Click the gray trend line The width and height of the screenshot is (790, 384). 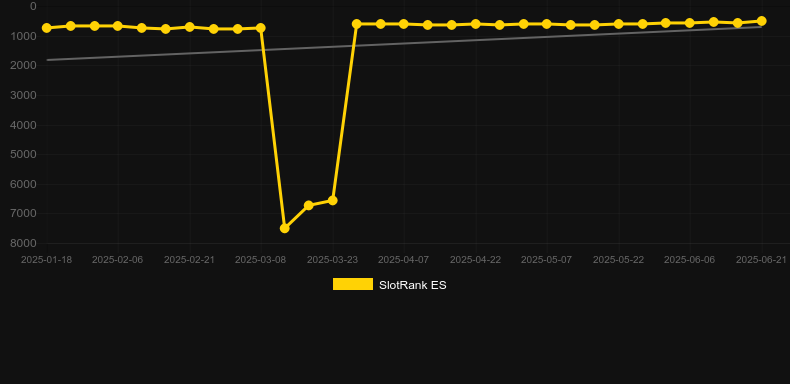pyautogui.click(x=403, y=43)
